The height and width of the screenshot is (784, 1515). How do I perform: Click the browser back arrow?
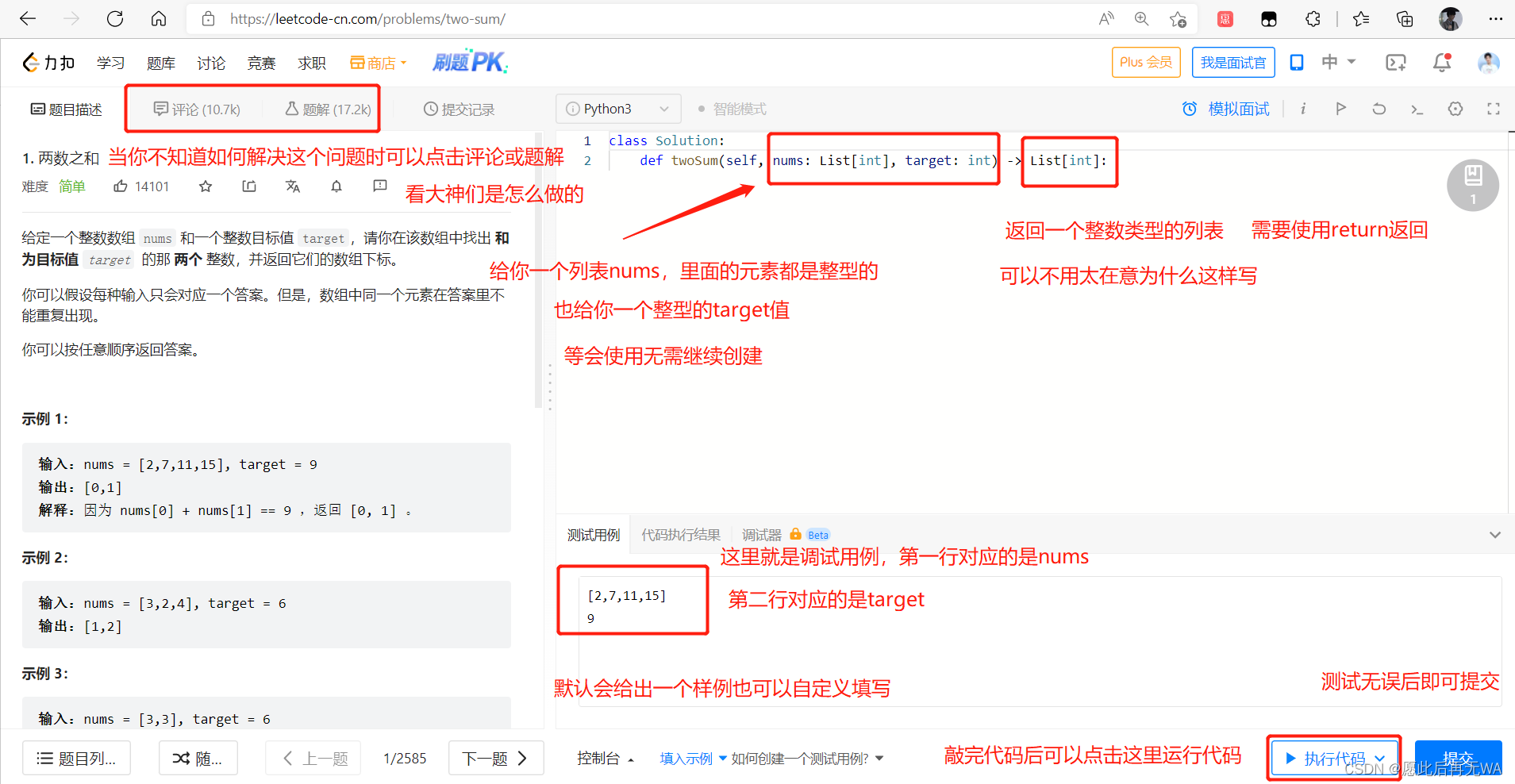(28, 19)
